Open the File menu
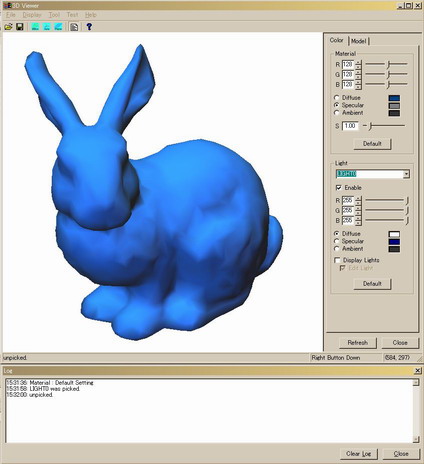Image resolution: width=424 pixels, height=464 pixels. pyautogui.click(x=11, y=15)
